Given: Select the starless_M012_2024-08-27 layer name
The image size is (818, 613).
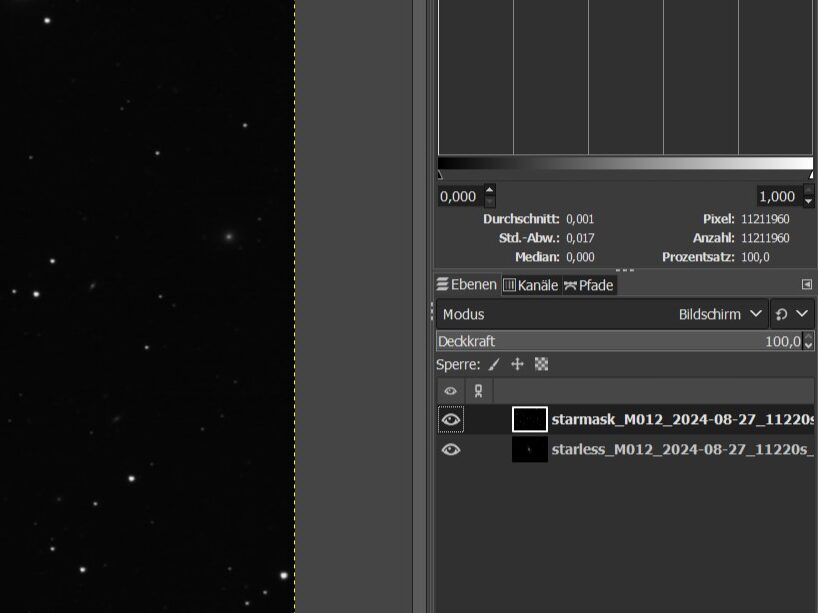Looking at the screenshot, I should 682,450.
